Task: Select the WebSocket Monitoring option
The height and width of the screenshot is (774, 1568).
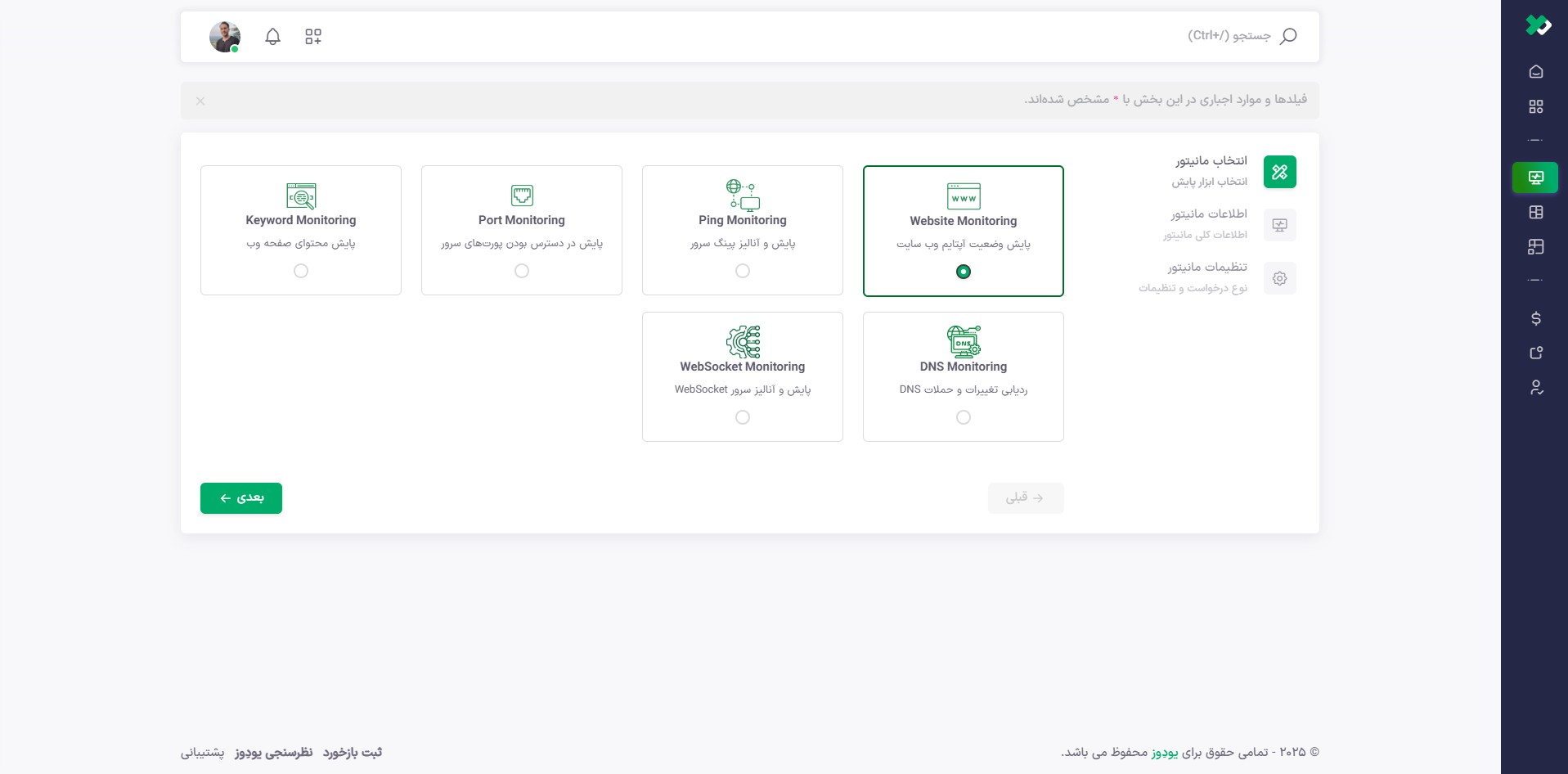Action: click(742, 417)
